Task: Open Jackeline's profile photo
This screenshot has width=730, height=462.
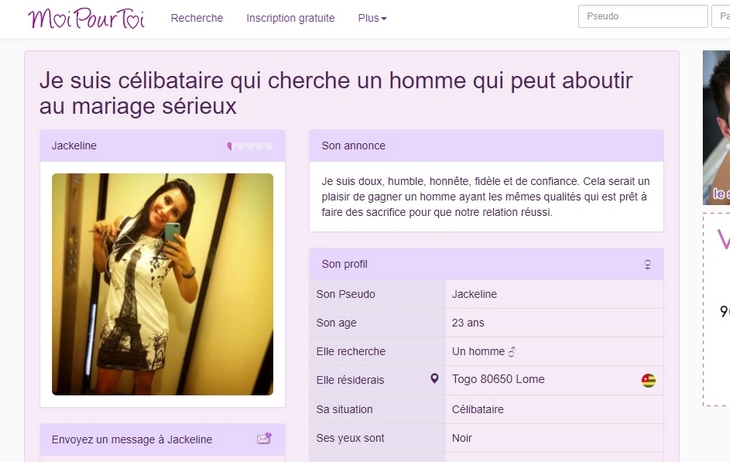Action: (x=162, y=284)
